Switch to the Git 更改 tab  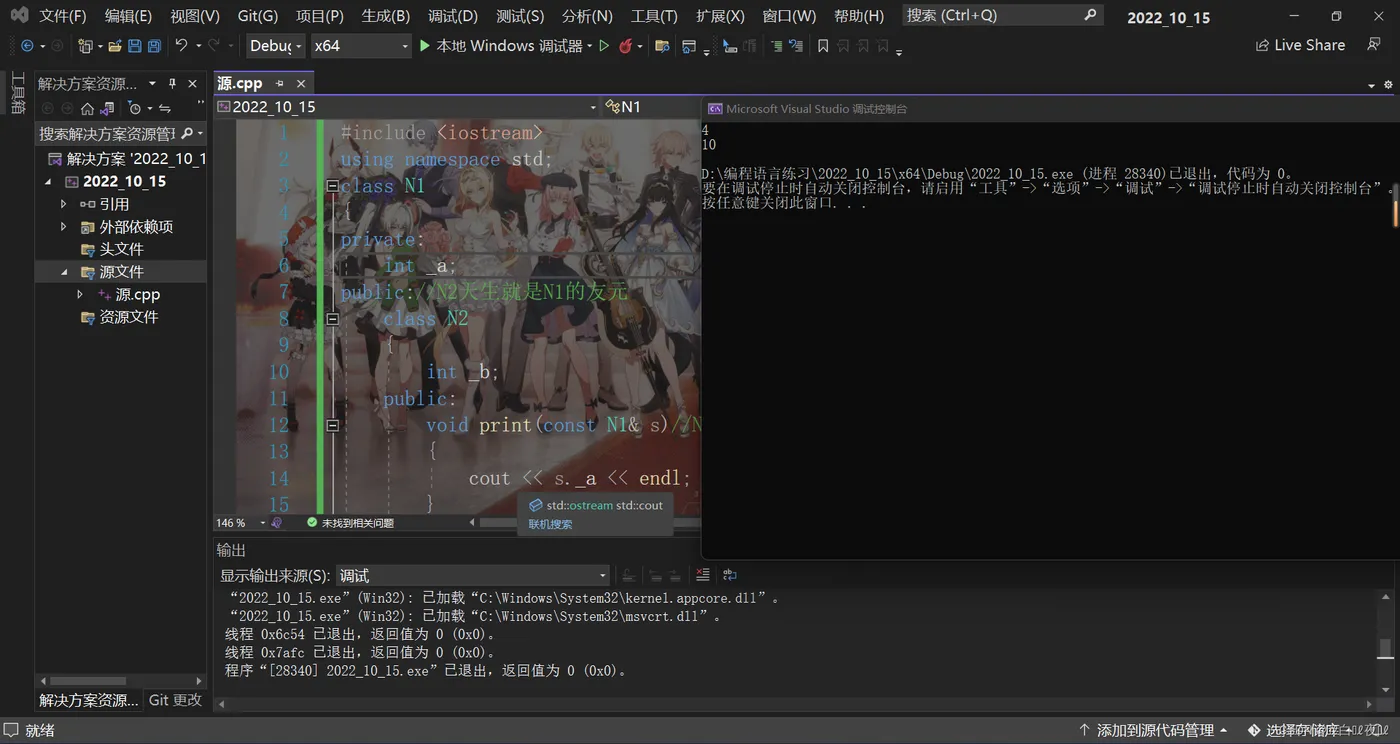click(x=176, y=700)
